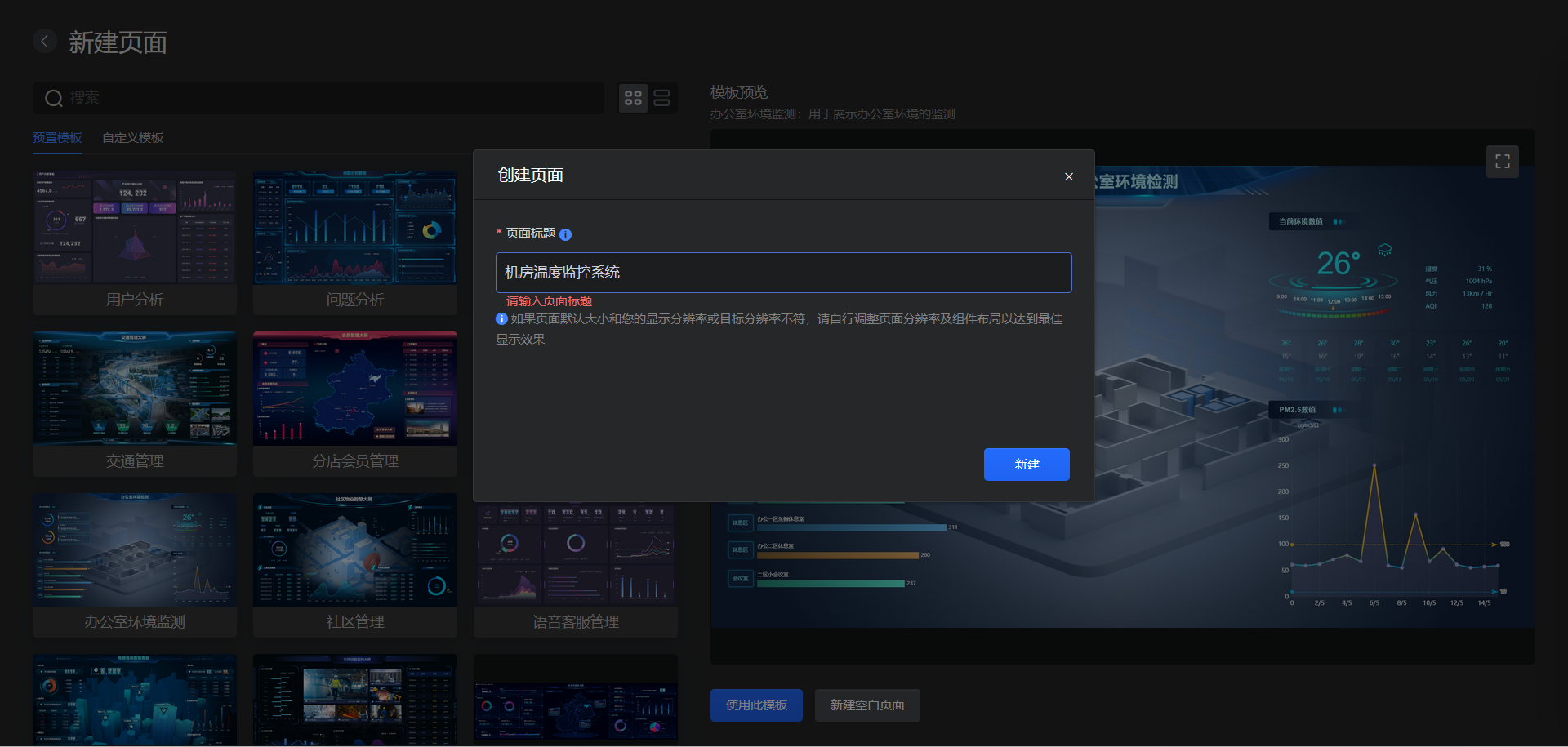Switch to grid view layout
This screenshot has height=747, width=1568.
[x=633, y=97]
